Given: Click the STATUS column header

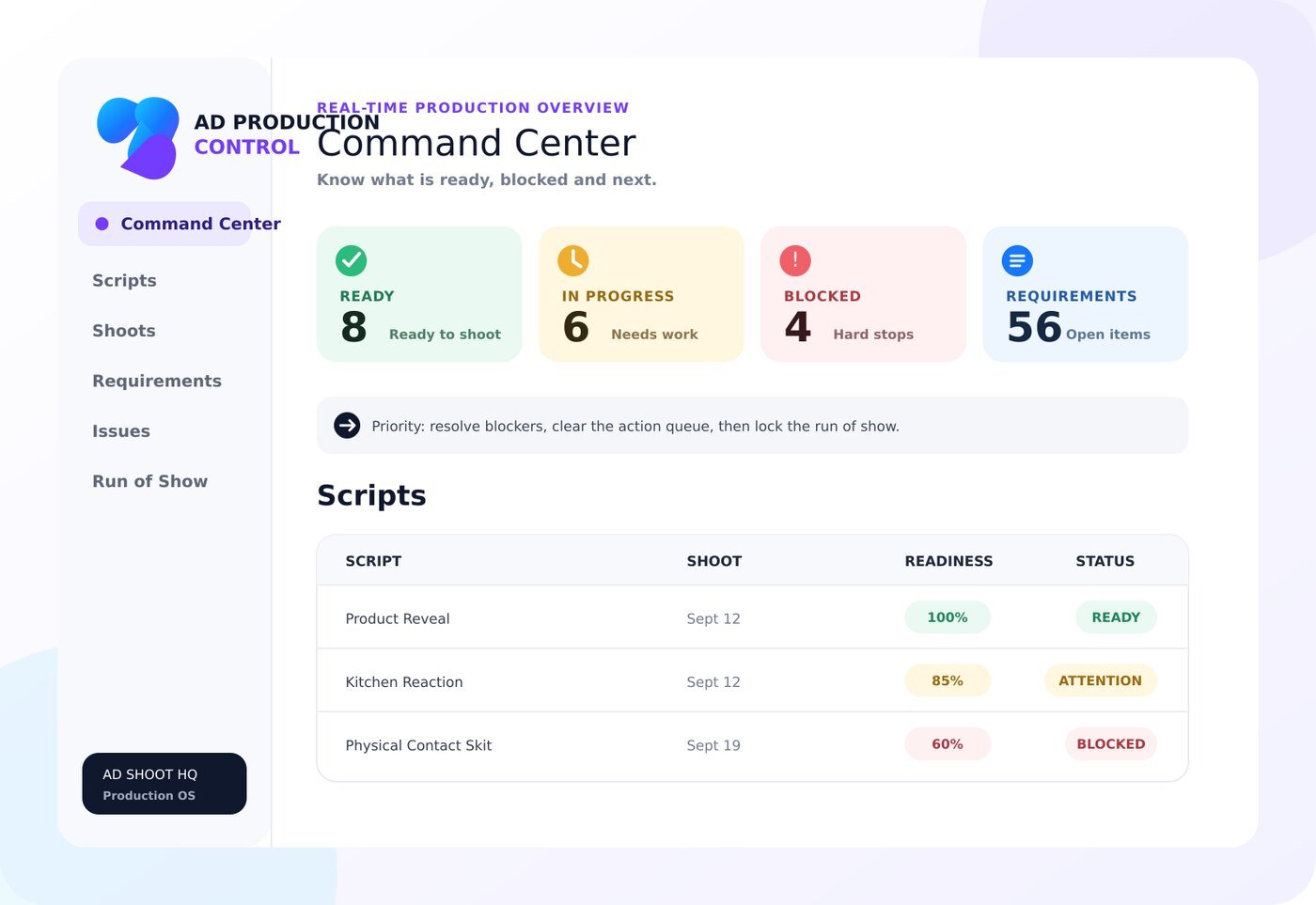Looking at the screenshot, I should 1105,561.
